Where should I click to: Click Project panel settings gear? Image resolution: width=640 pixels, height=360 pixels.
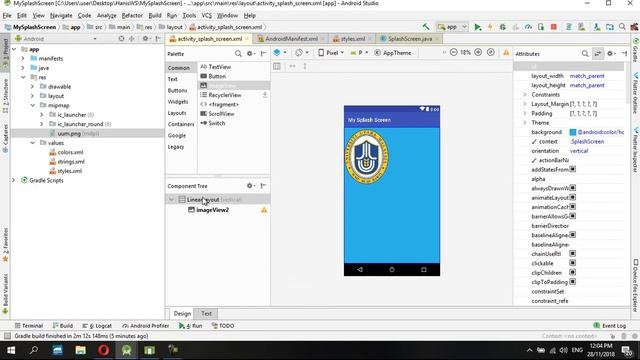coord(145,39)
